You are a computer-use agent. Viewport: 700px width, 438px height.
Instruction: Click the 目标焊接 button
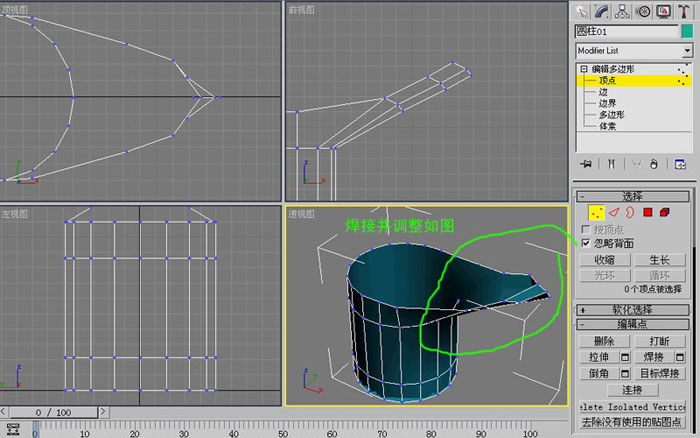click(659, 373)
